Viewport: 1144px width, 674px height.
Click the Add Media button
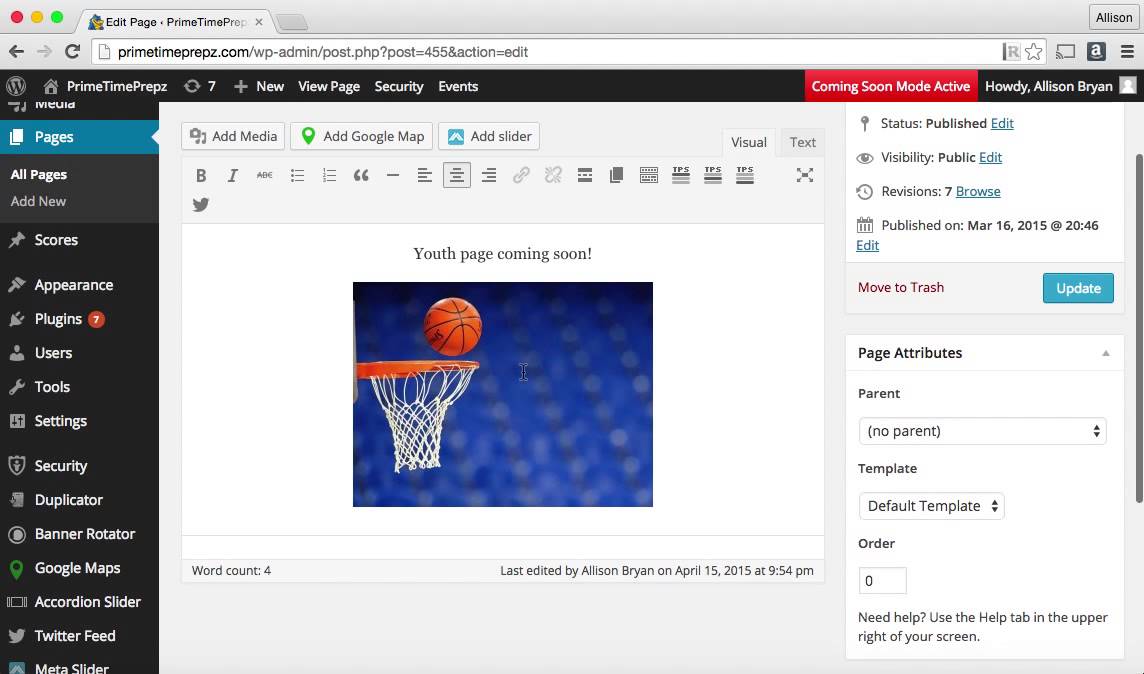pyautogui.click(x=233, y=136)
